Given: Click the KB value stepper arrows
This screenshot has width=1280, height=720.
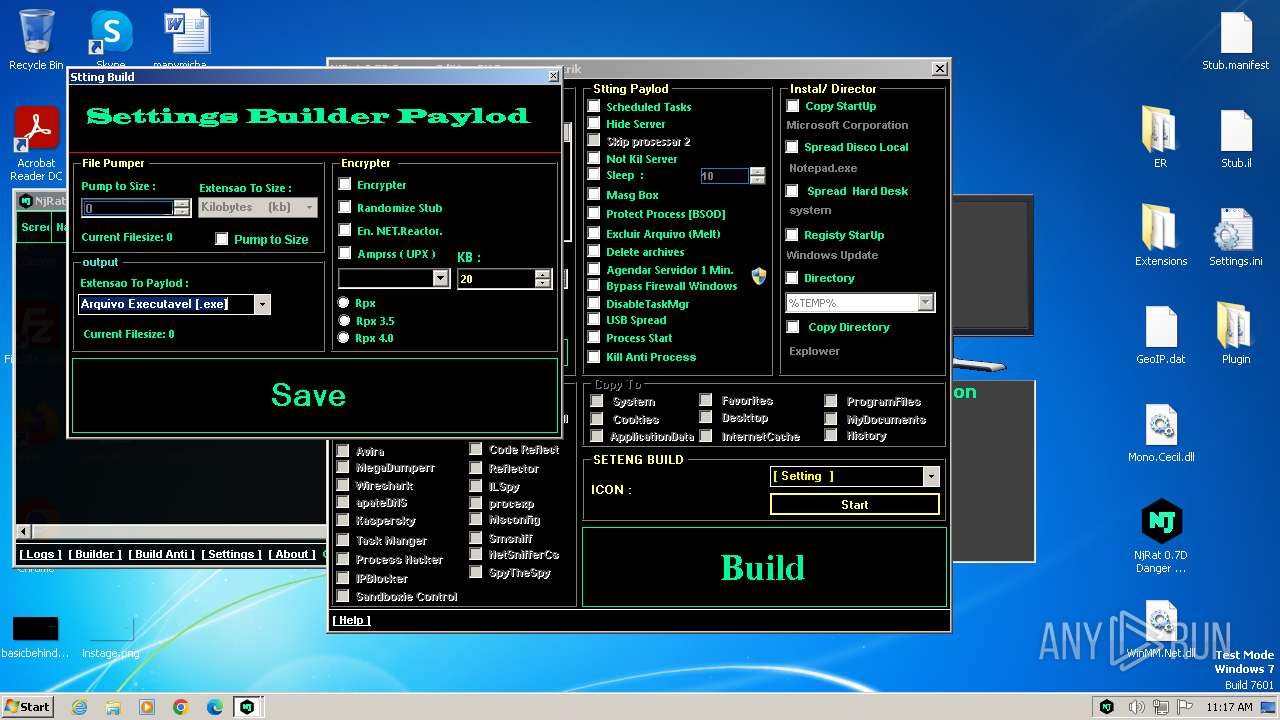Looking at the screenshot, I should 543,279.
